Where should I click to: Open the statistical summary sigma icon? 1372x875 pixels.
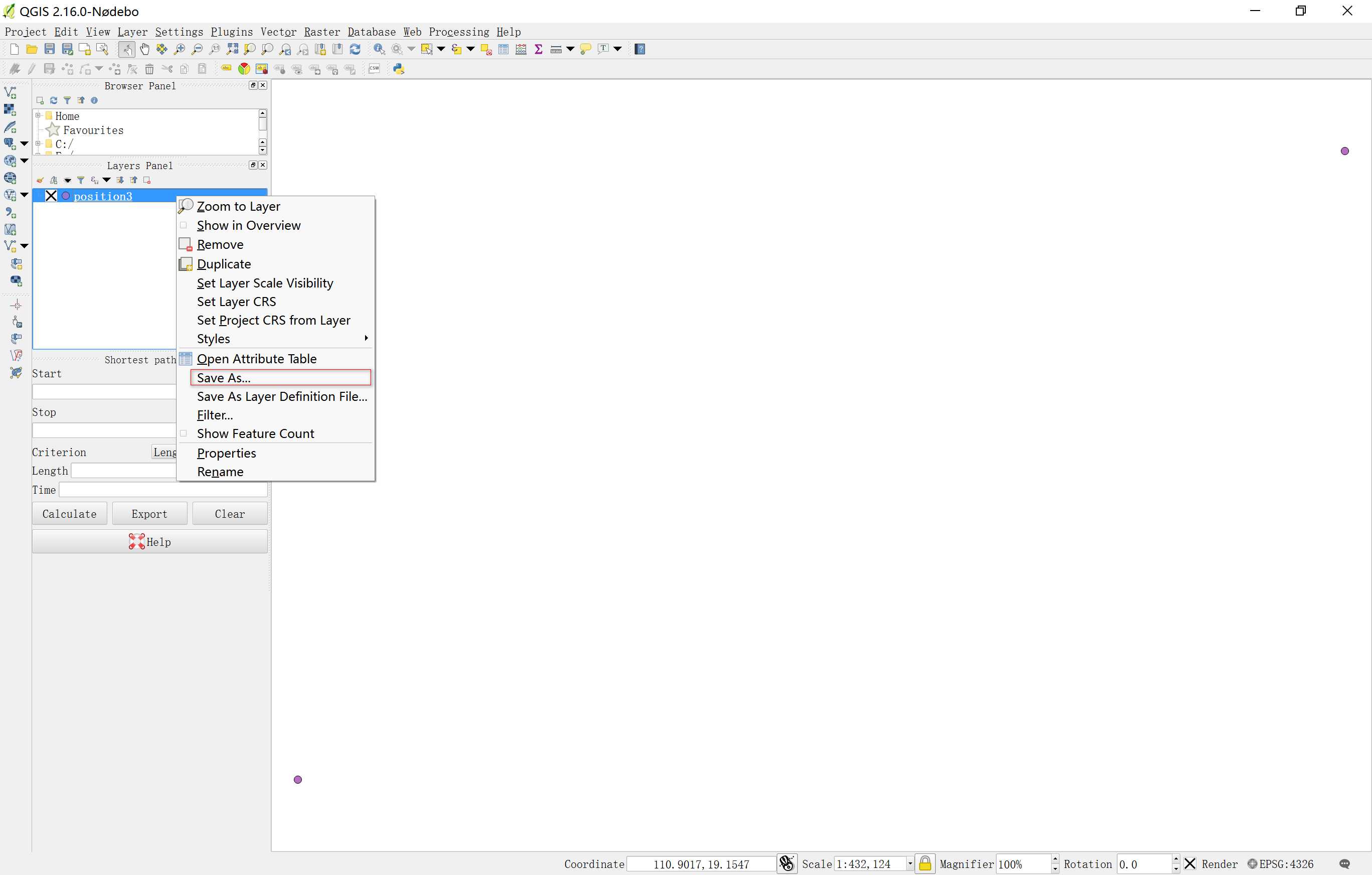point(538,50)
